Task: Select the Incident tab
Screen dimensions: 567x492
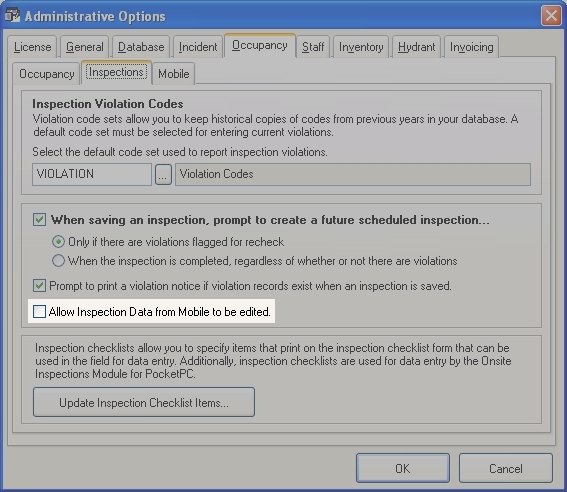Action: click(x=198, y=47)
